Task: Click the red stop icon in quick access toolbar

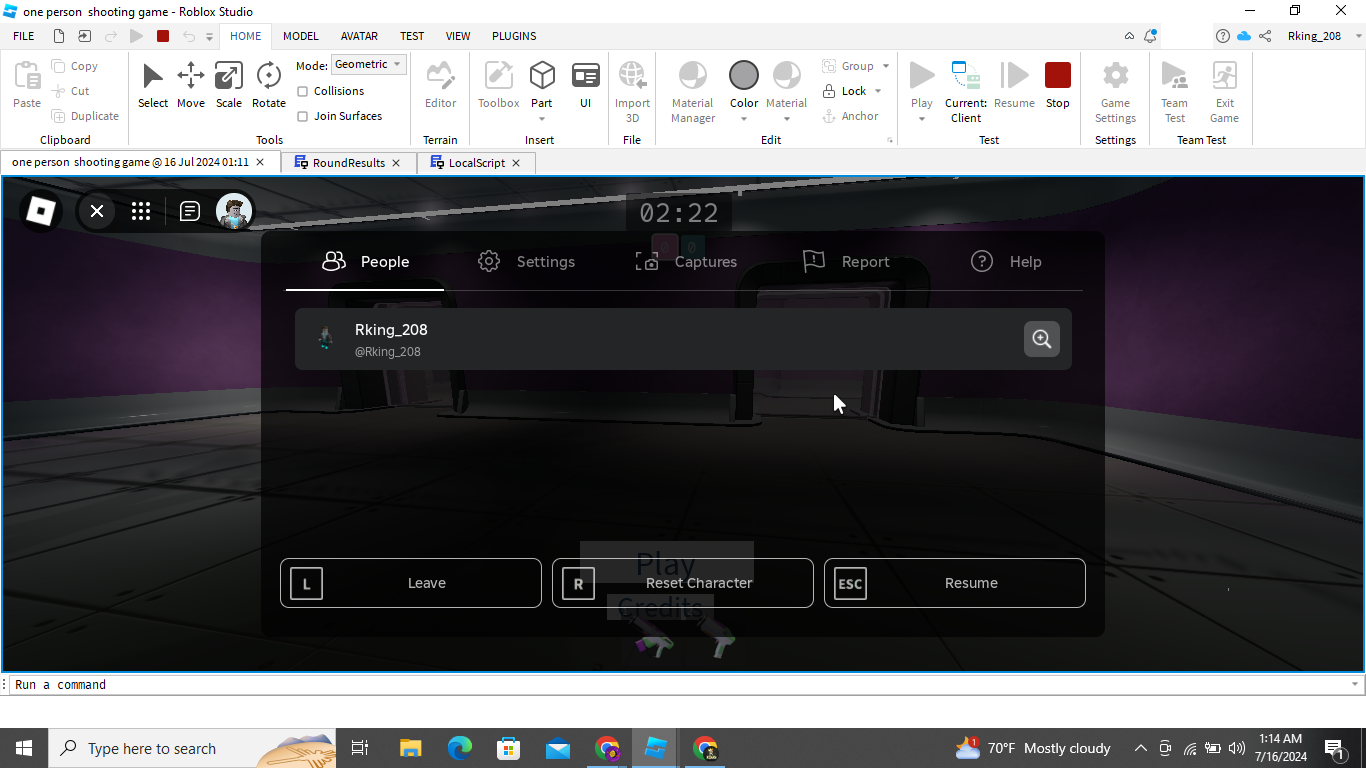Action: click(x=163, y=36)
